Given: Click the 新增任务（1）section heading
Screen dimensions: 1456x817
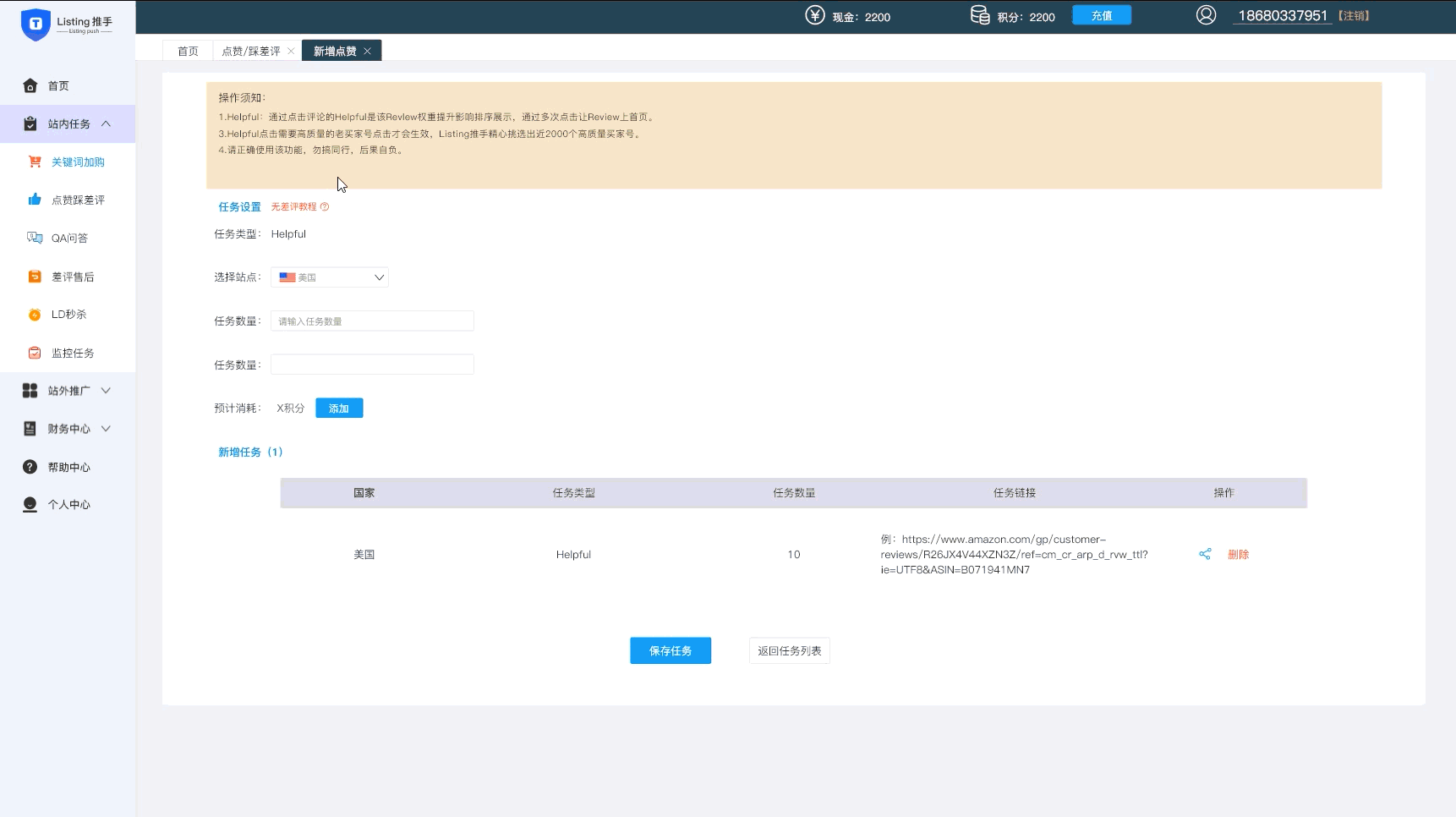Looking at the screenshot, I should (x=251, y=452).
